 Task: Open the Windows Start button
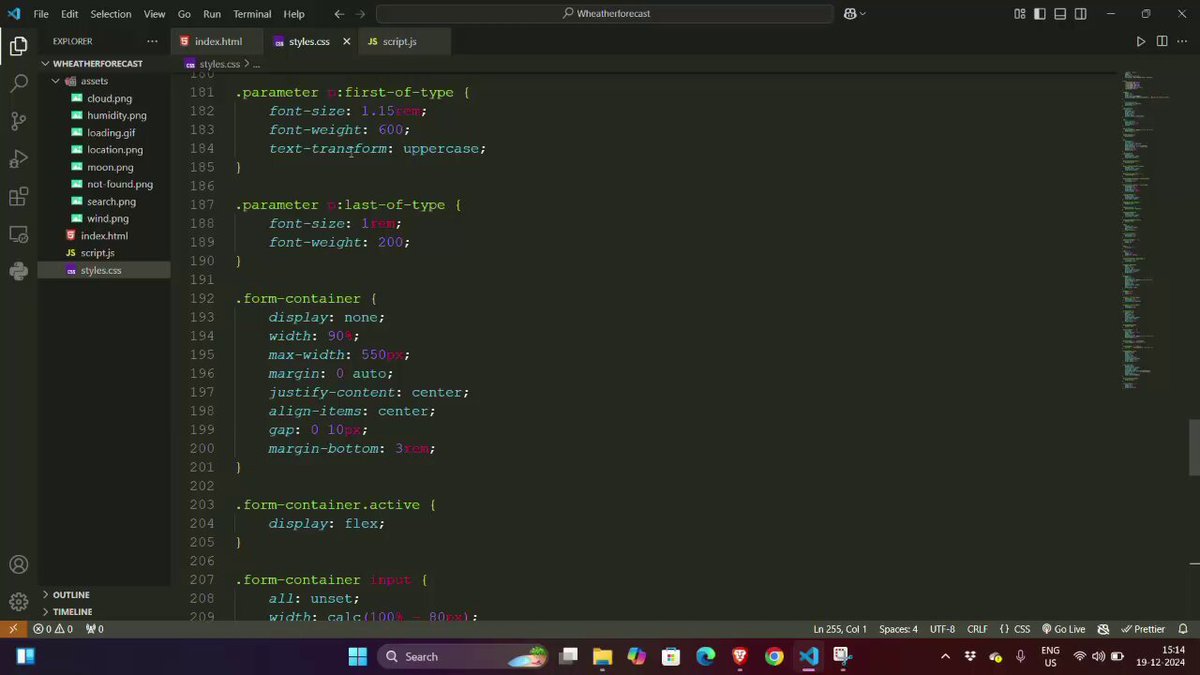tap(357, 657)
